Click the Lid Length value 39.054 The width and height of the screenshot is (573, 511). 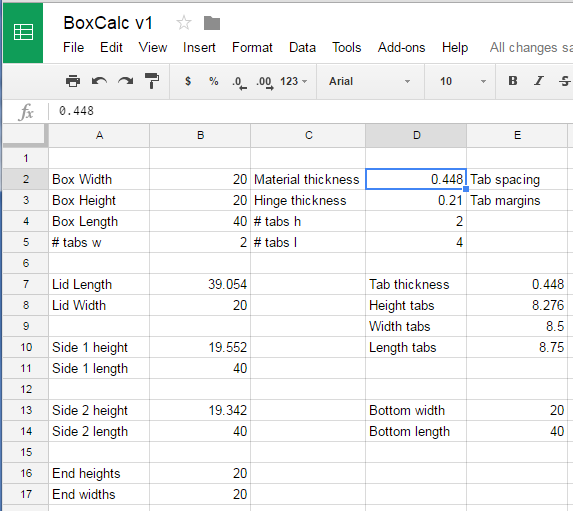[x=200, y=284]
